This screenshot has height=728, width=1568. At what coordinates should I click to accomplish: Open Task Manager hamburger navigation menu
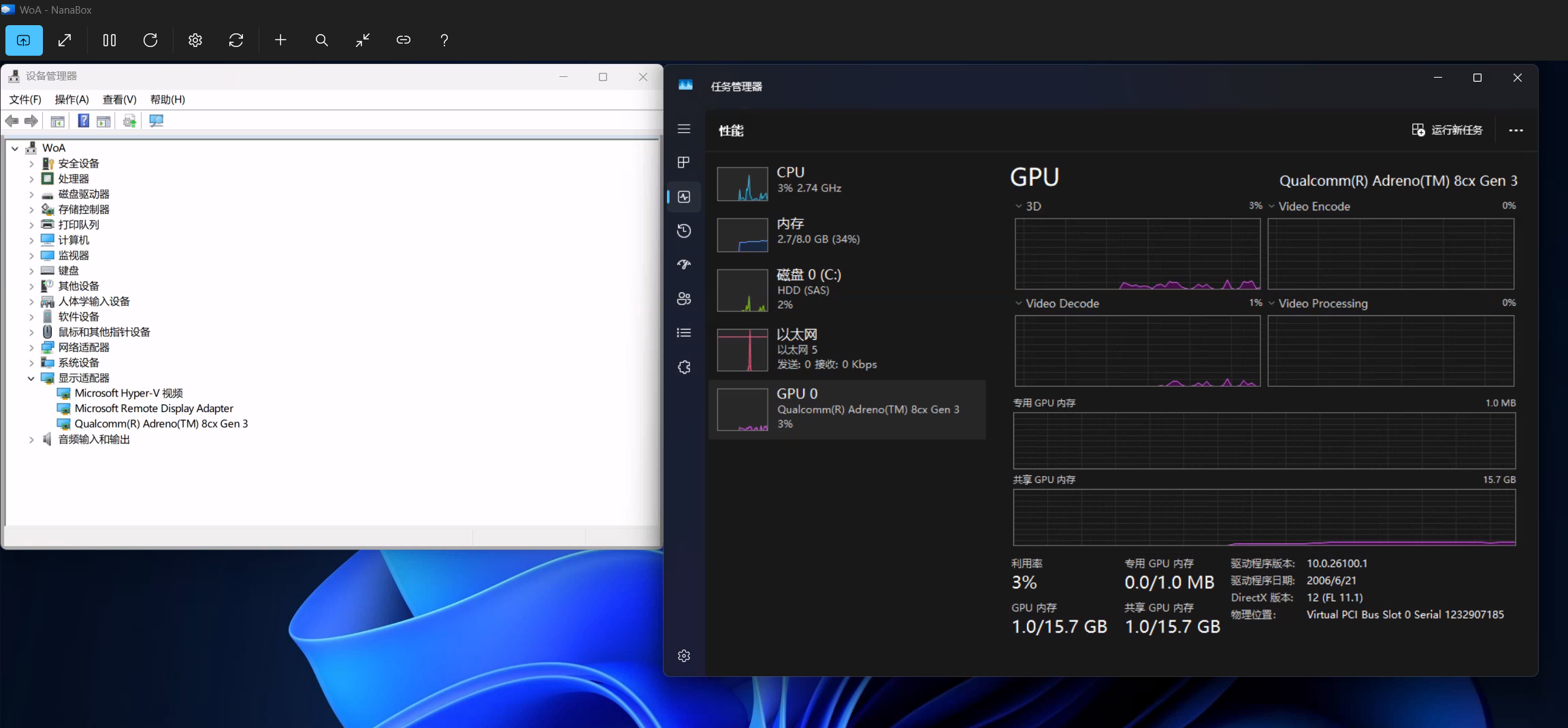pos(684,129)
